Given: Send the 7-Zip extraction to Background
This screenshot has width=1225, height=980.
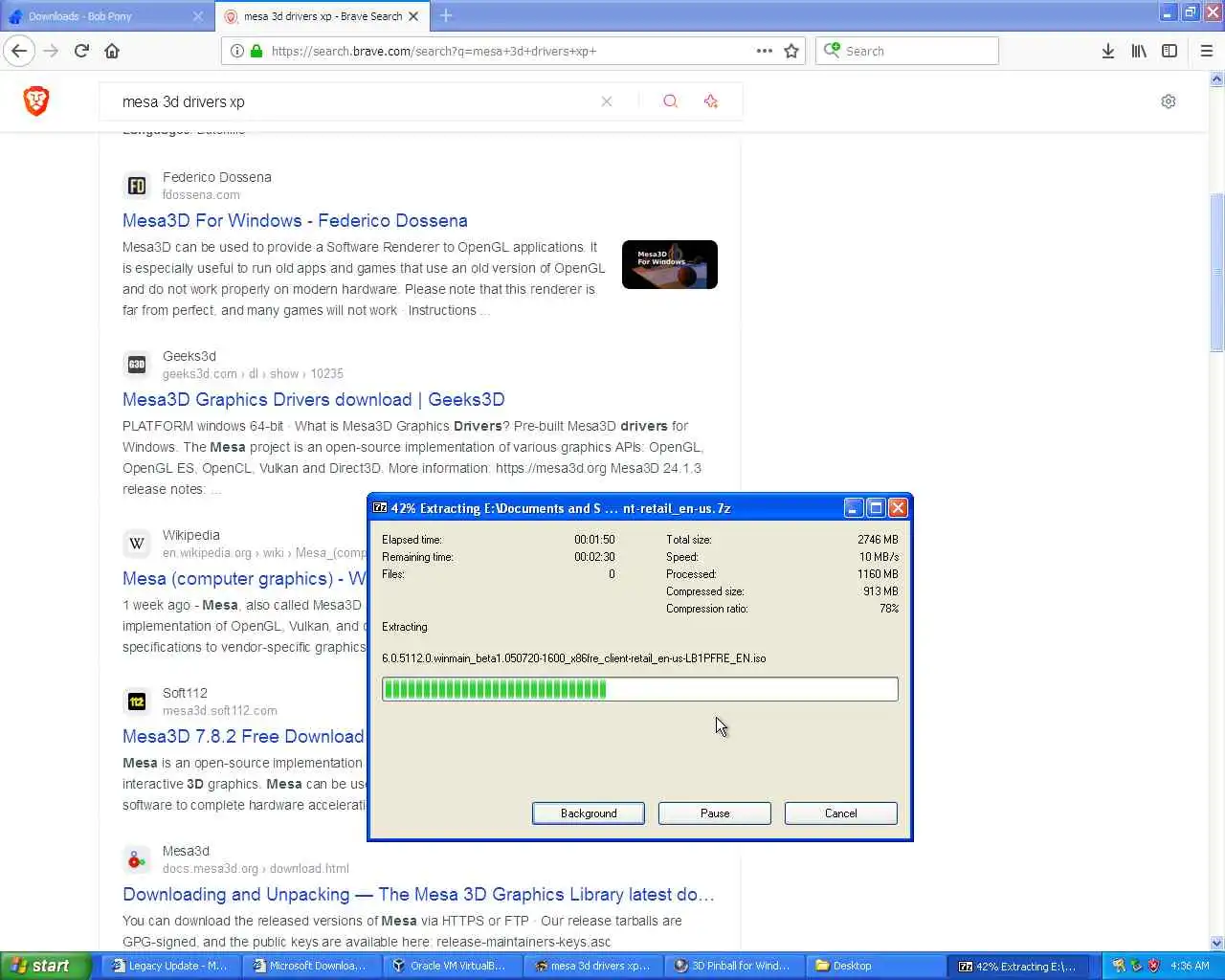Looking at the screenshot, I should click(x=589, y=813).
